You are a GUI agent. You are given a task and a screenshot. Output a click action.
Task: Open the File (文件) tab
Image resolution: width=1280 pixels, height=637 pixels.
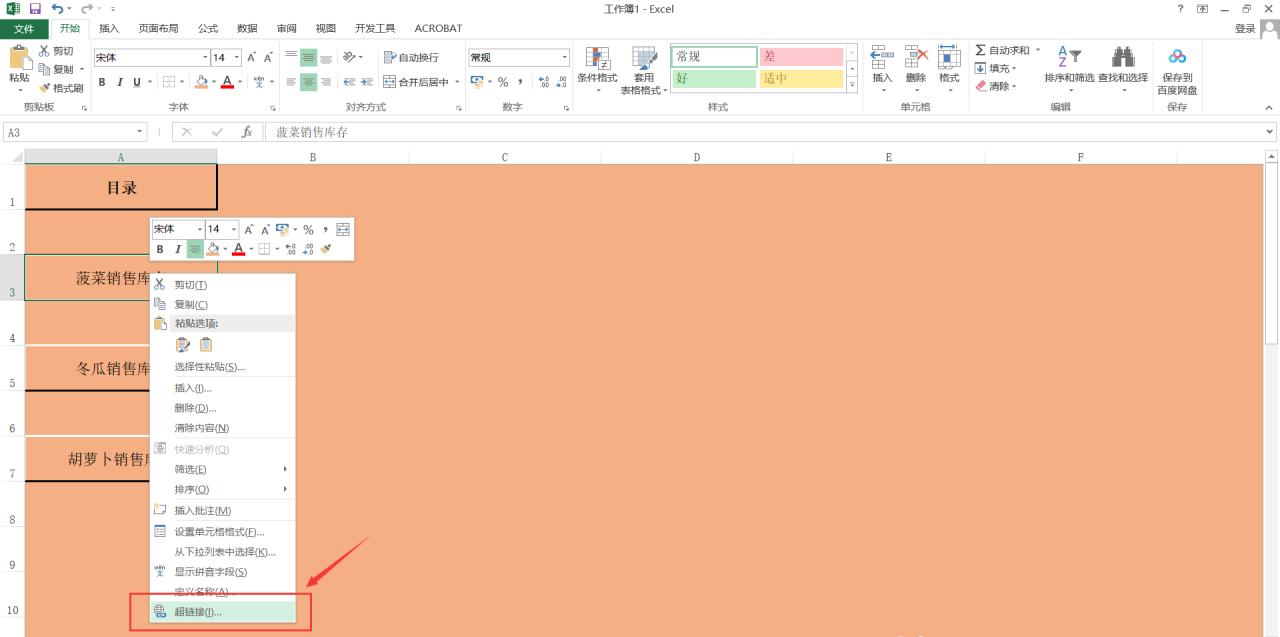[24, 29]
